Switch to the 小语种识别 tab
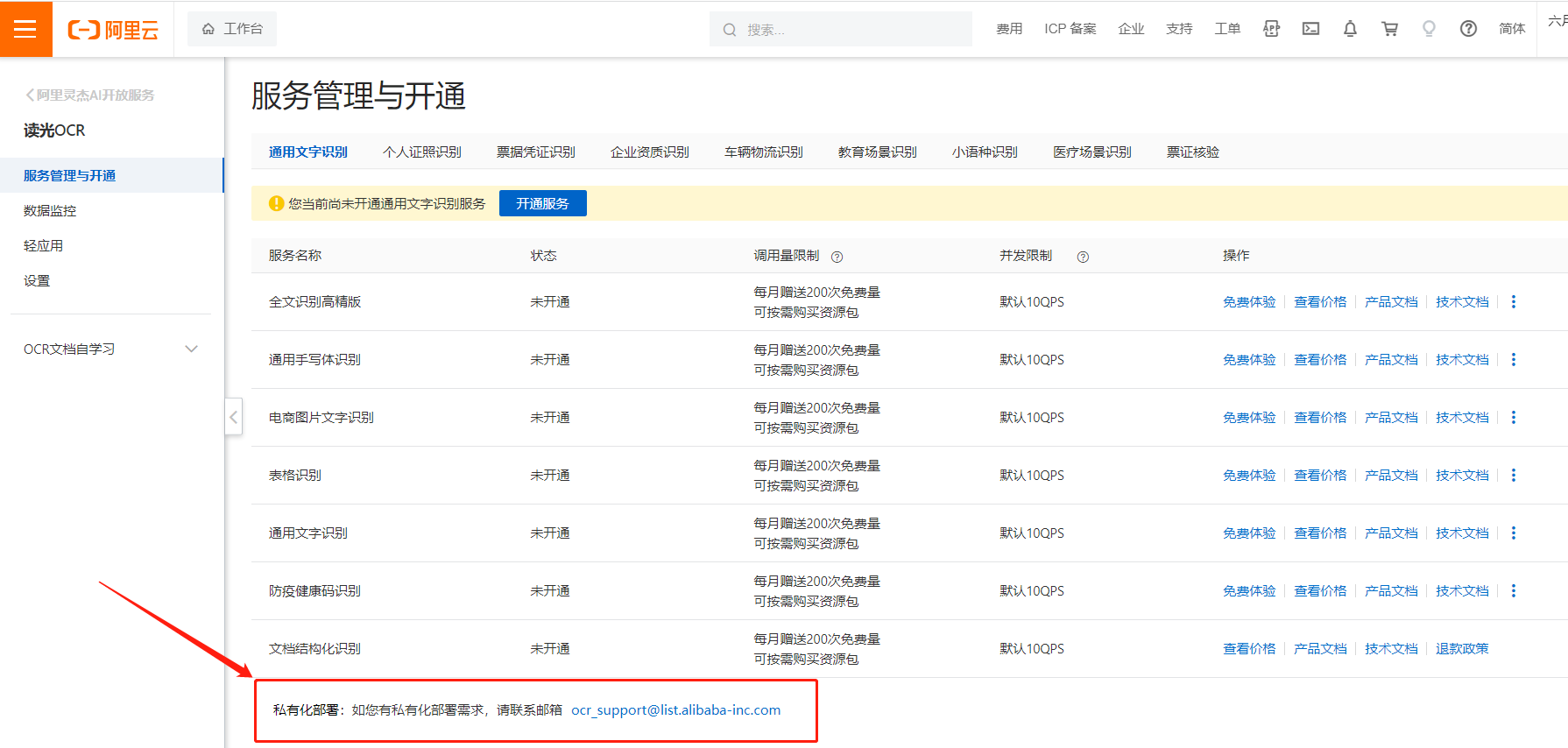Viewport: 1568px width, 748px height. pos(985,152)
